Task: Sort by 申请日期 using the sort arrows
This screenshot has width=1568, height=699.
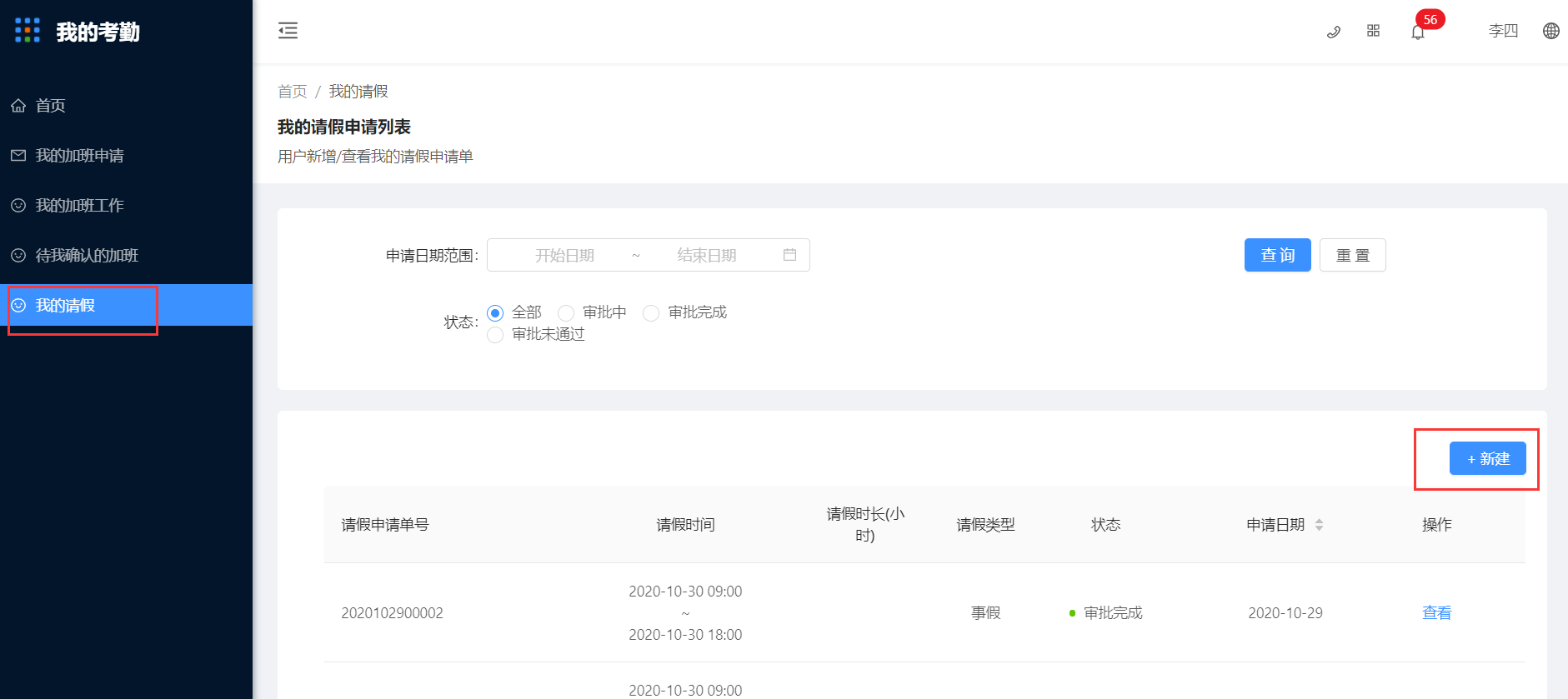Action: 1319,525
